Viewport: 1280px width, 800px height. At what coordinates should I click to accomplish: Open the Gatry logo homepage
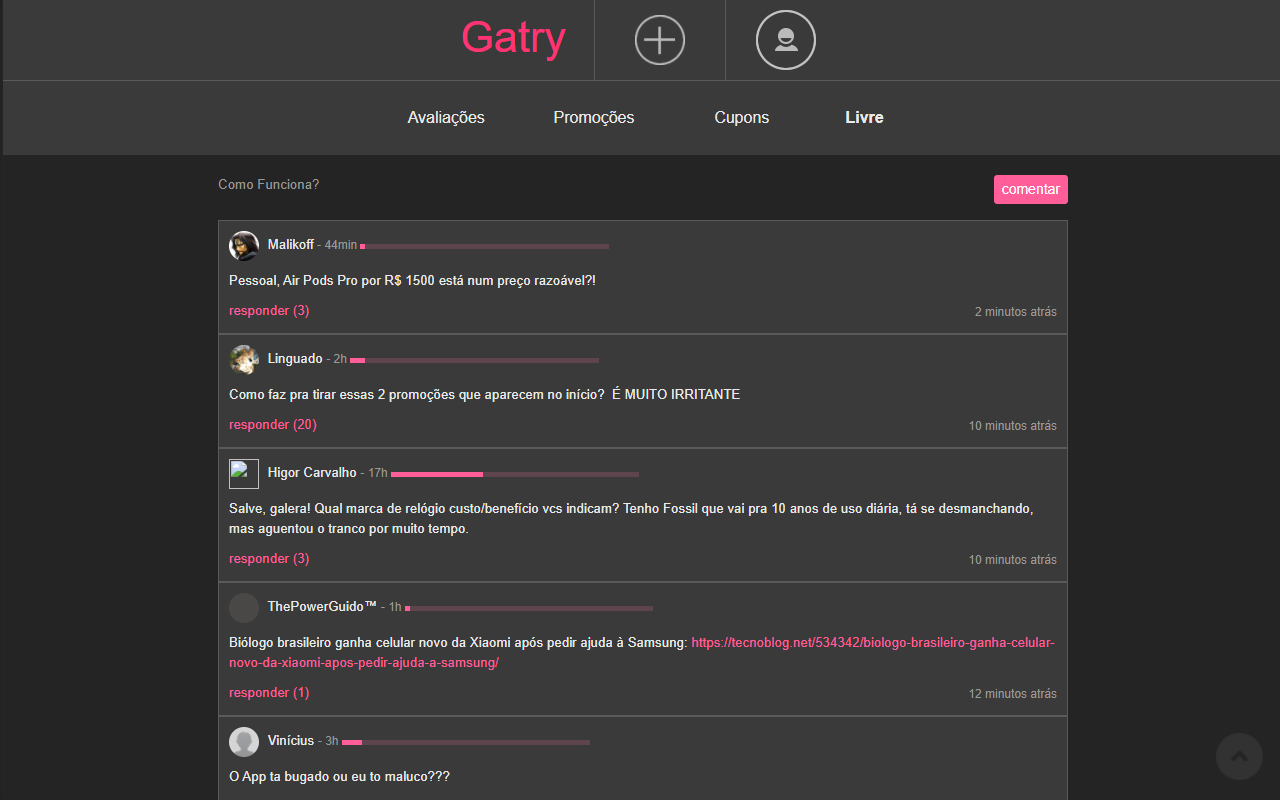point(513,38)
